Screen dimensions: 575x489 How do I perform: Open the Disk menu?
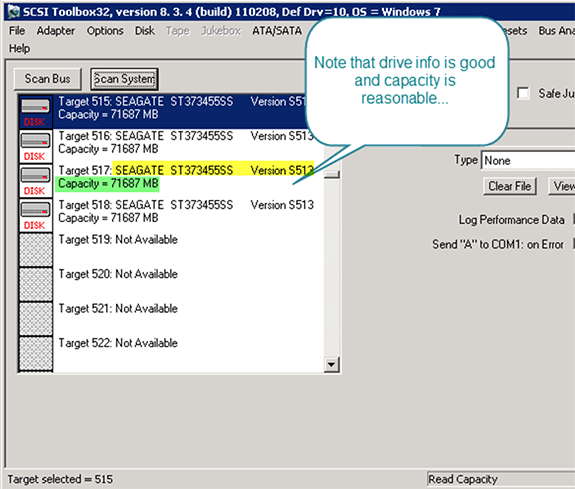[144, 31]
